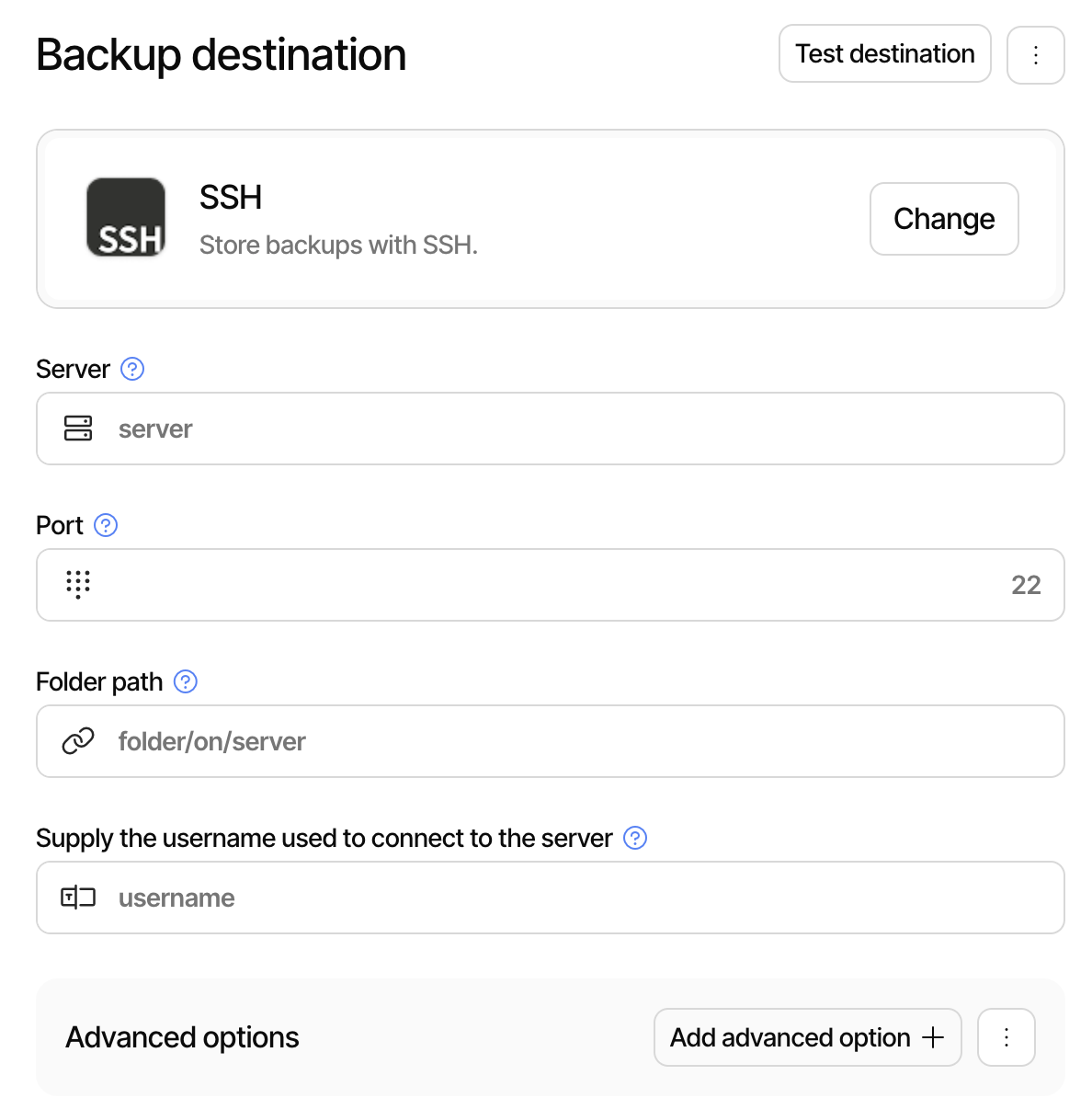The height and width of the screenshot is (1098, 1092).
Task: Open the Folder path help tooltip icon
Action: tap(185, 681)
